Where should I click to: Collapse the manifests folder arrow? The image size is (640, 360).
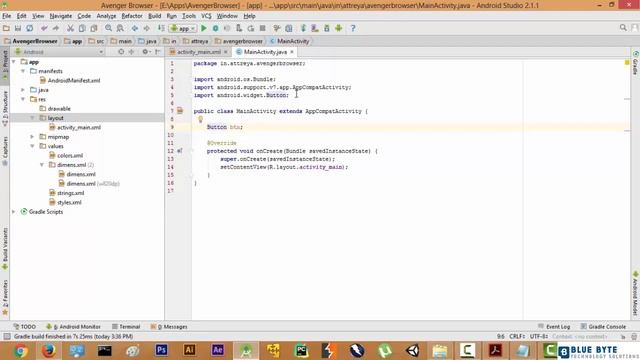point(23,71)
